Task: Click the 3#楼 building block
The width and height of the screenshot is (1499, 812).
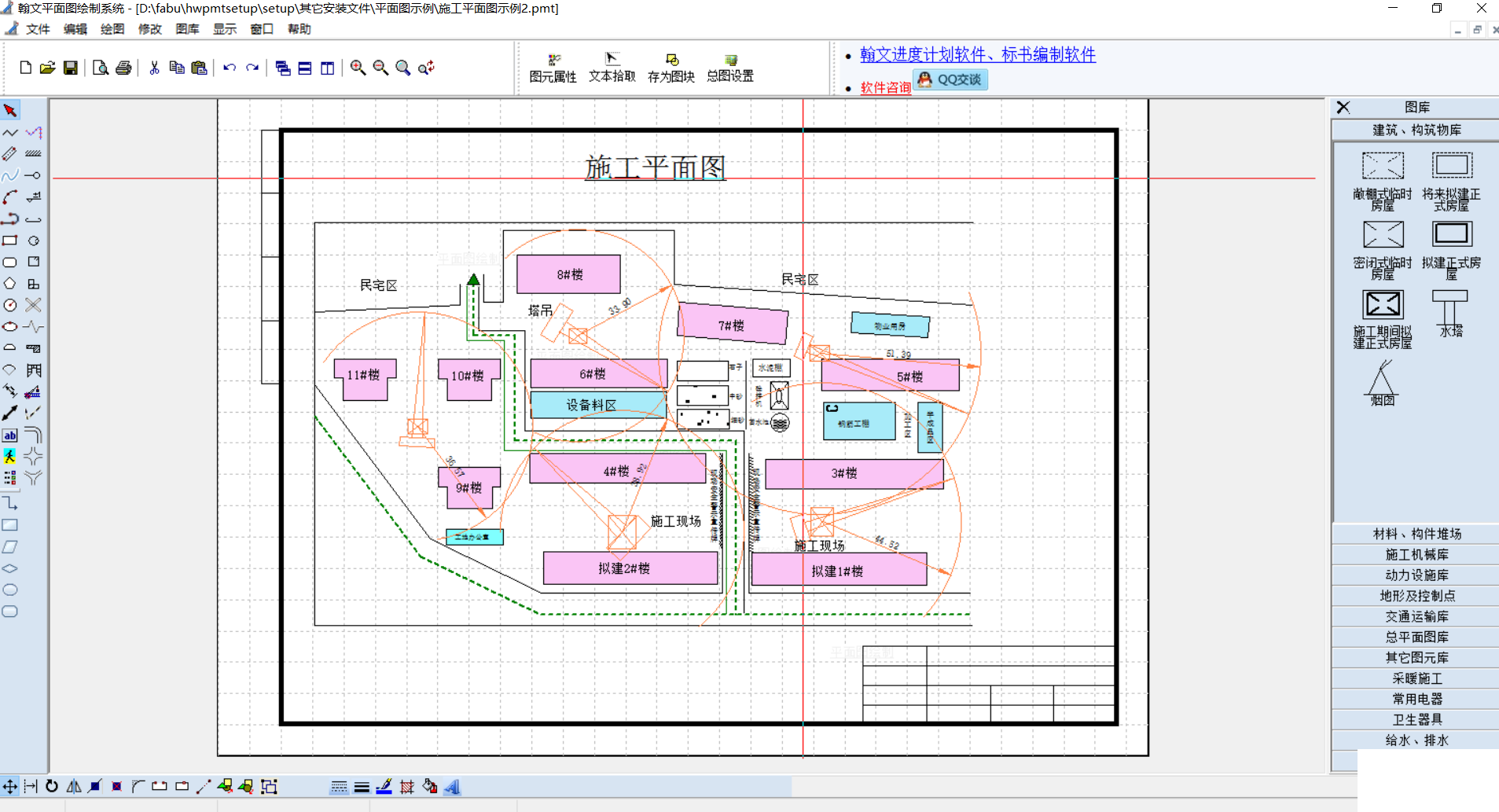Action: pos(854,473)
